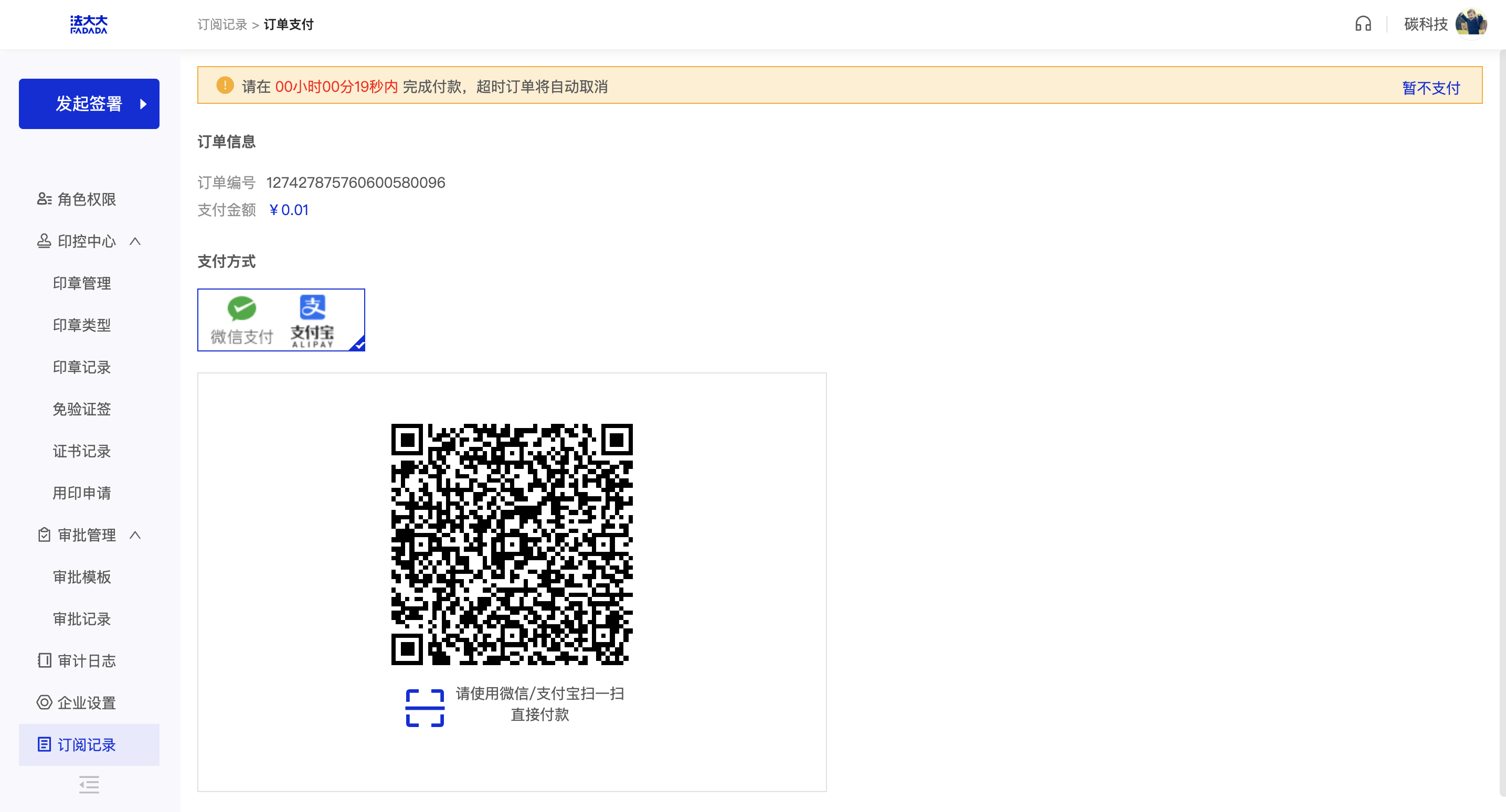Click the 发起签署 button

[x=89, y=103]
